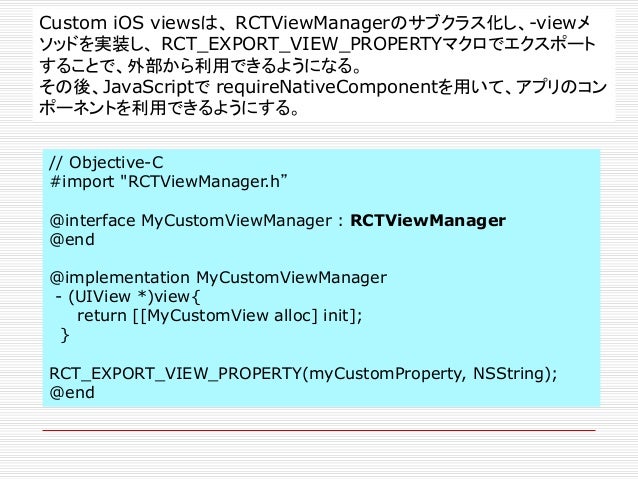Click the 'RCT_EXPORT_VIEW_PROPERTY(myCustomProperty, NSString);' line

point(303,374)
